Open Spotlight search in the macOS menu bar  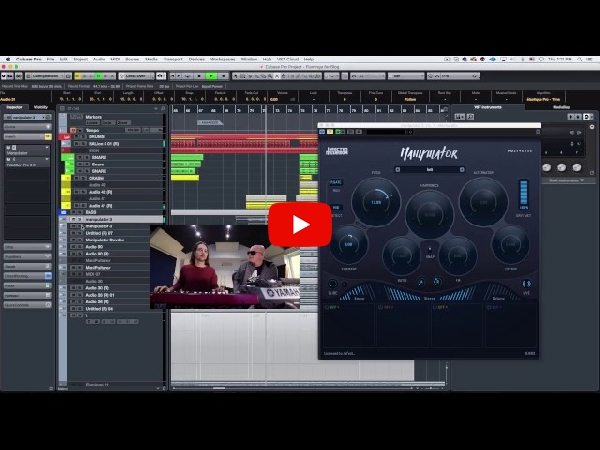click(x=580, y=59)
